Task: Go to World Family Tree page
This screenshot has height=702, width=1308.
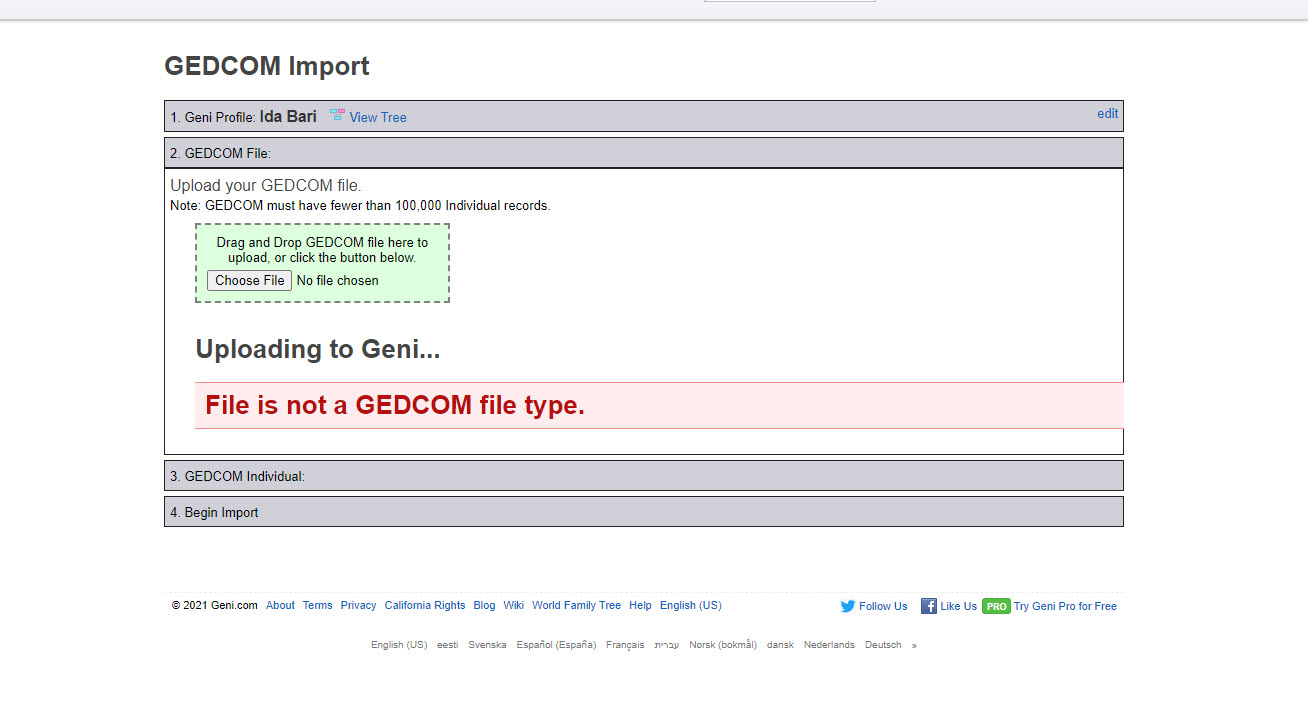Action: coord(576,605)
